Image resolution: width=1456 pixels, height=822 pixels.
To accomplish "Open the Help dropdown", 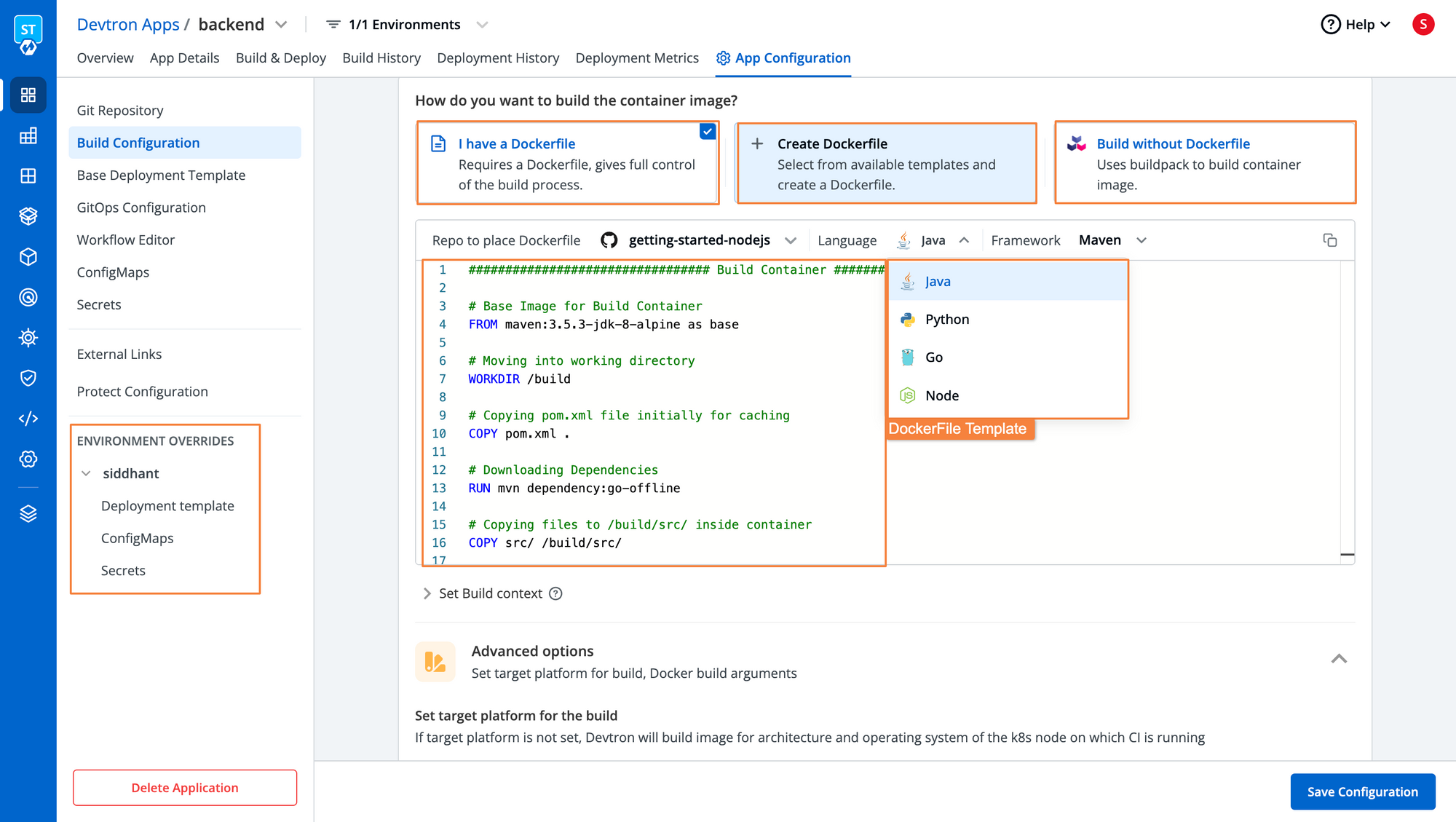I will pos(1357,25).
